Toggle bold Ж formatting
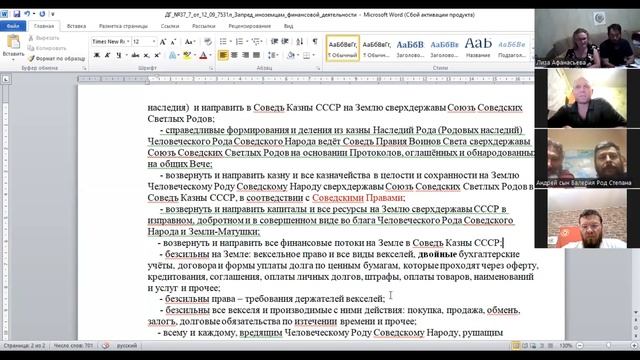This screenshot has width=640, height=360. pyautogui.click(x=97, y=55)
